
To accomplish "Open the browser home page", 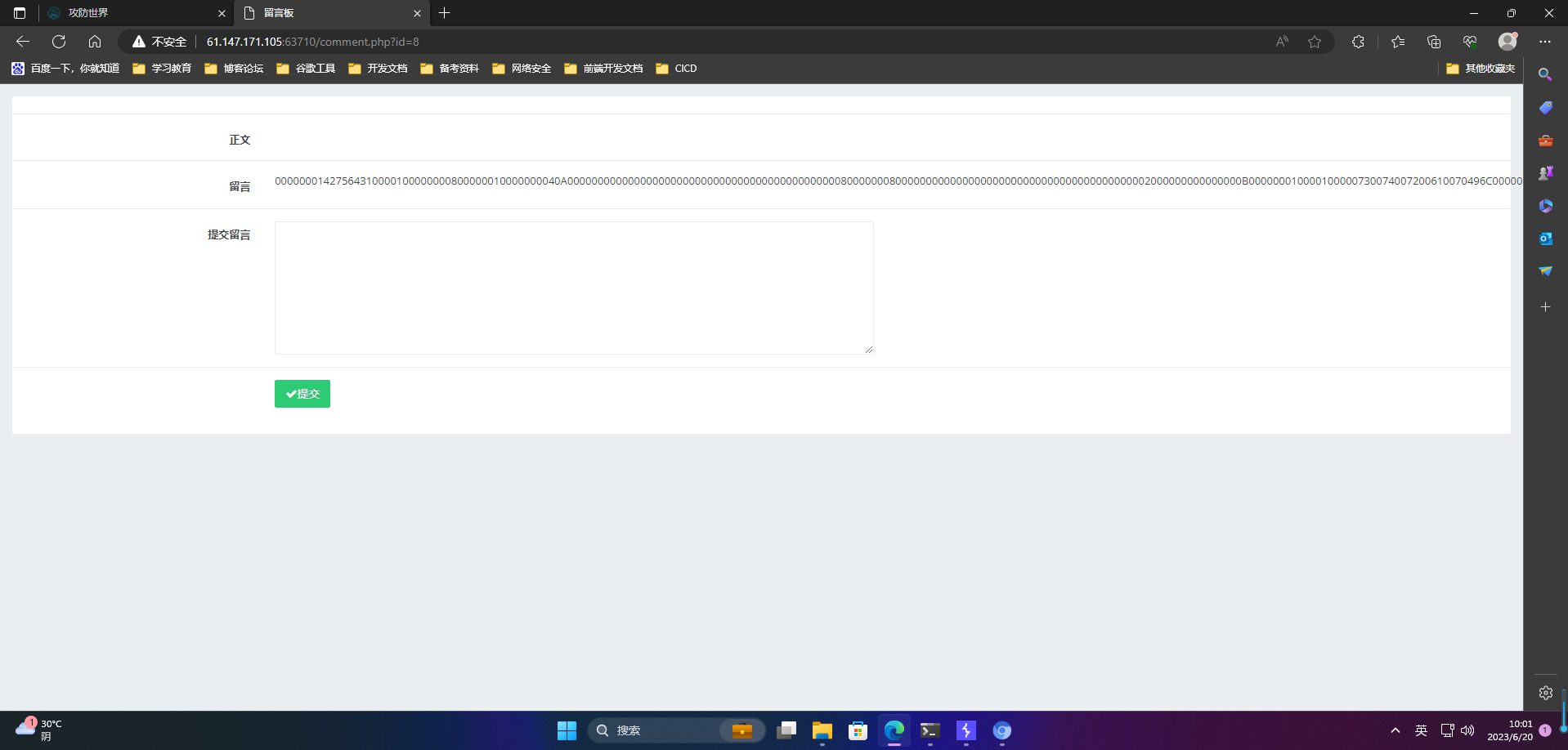I will pos(95,42).
